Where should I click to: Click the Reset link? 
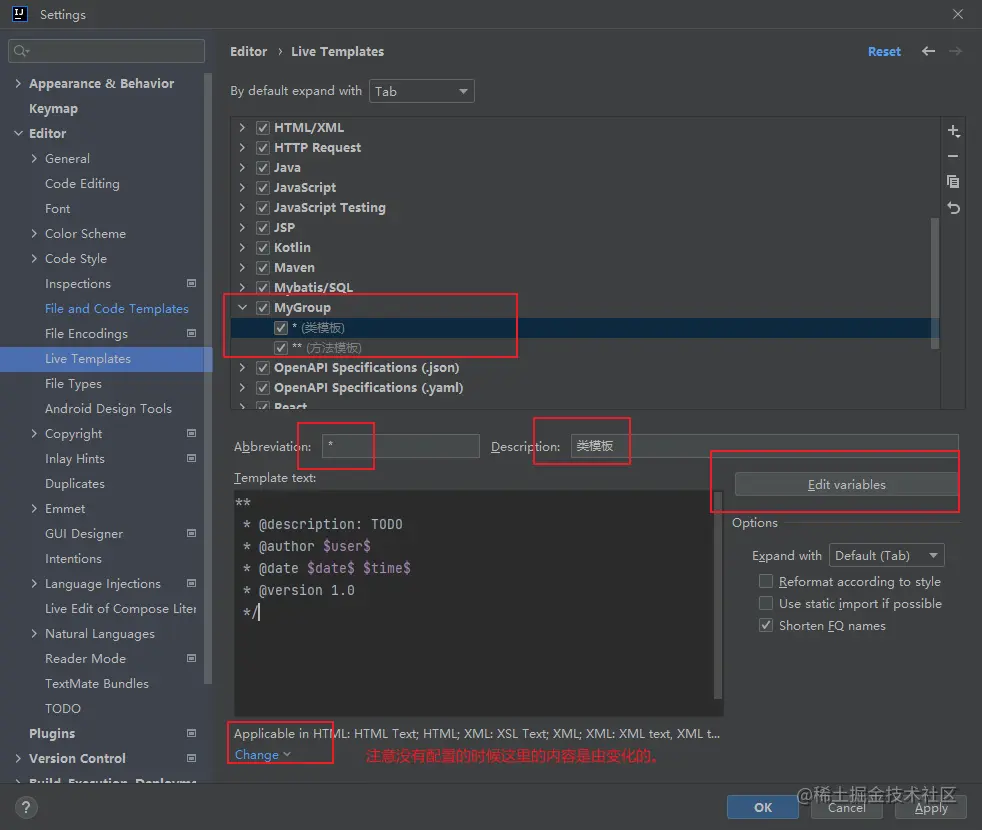pos(884,51)
